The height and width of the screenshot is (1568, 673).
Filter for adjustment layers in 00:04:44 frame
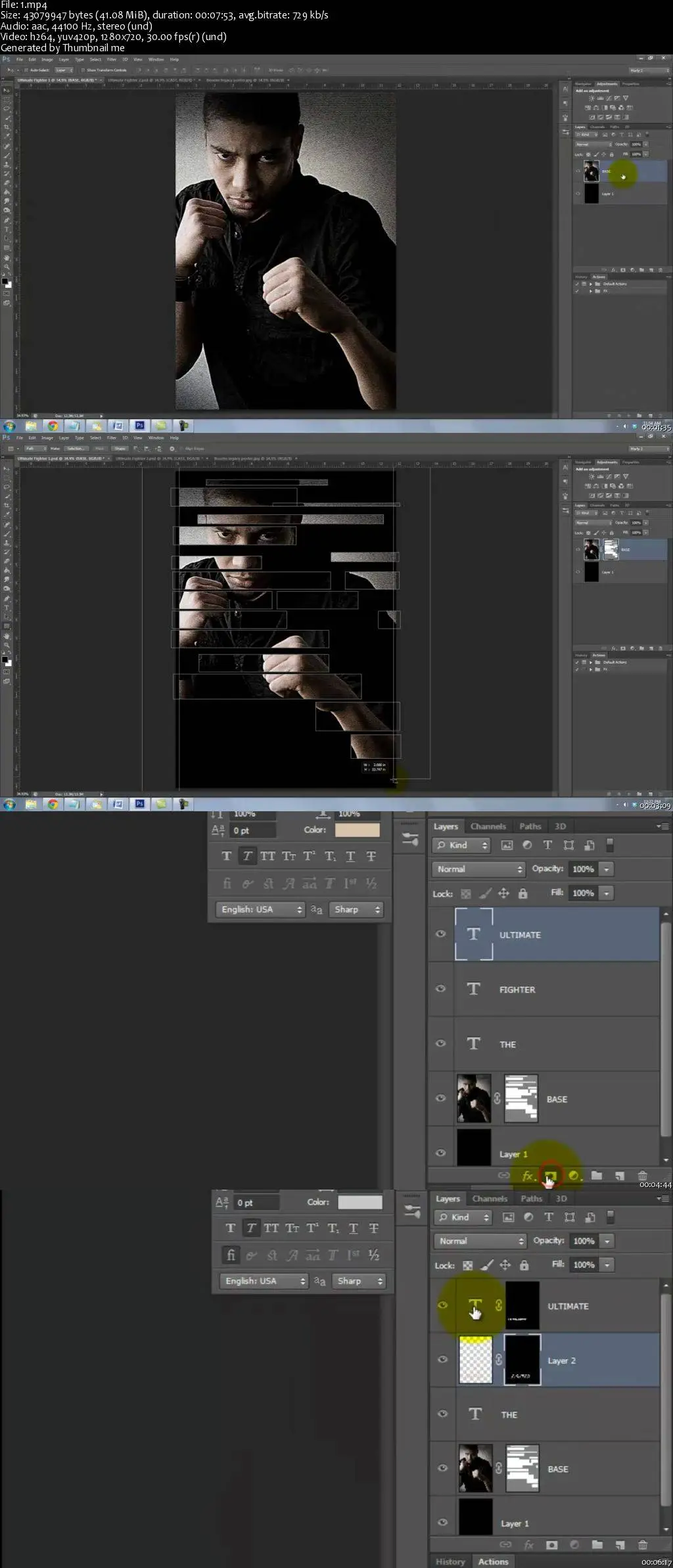[x=527, y=845]
